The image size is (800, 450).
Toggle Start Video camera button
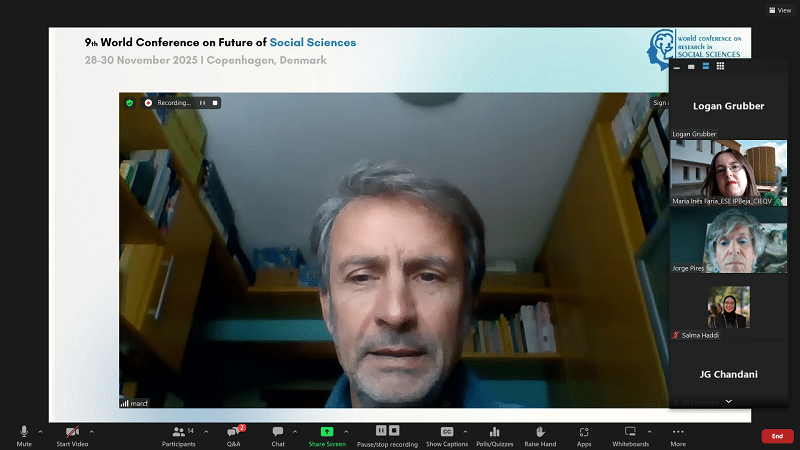click(x=71, y=435)
